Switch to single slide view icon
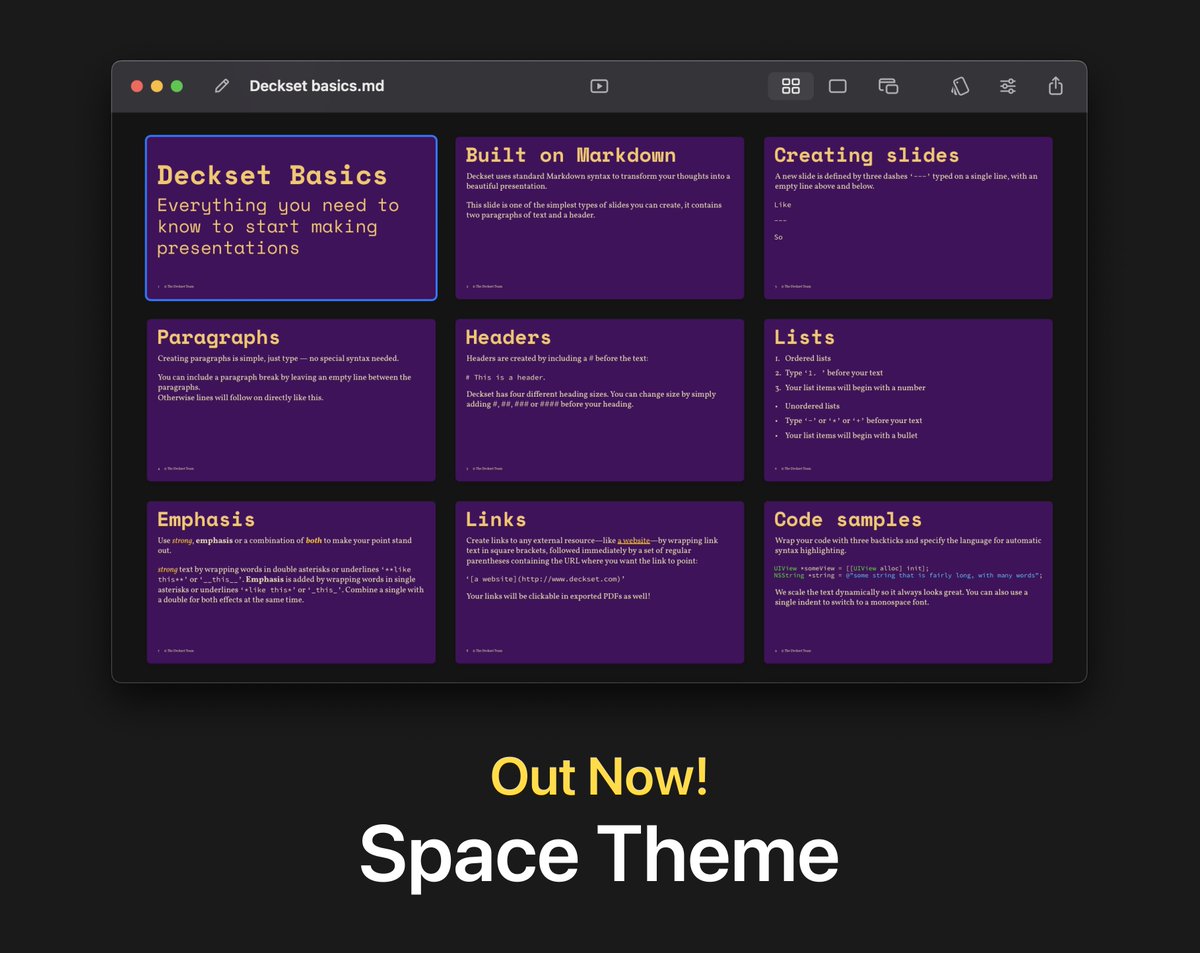The height and width of the screenshot is (953, 1200). [x=837, y=86]
